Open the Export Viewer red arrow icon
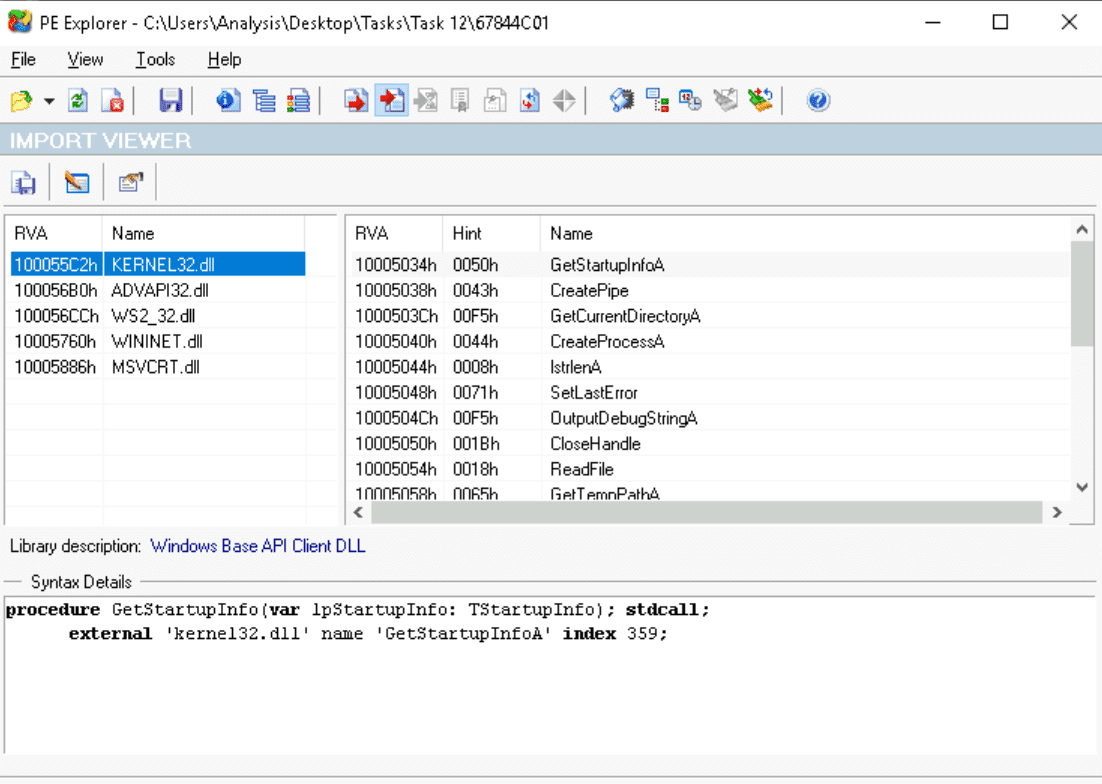Screen dimensions: 1102x784 356,100
